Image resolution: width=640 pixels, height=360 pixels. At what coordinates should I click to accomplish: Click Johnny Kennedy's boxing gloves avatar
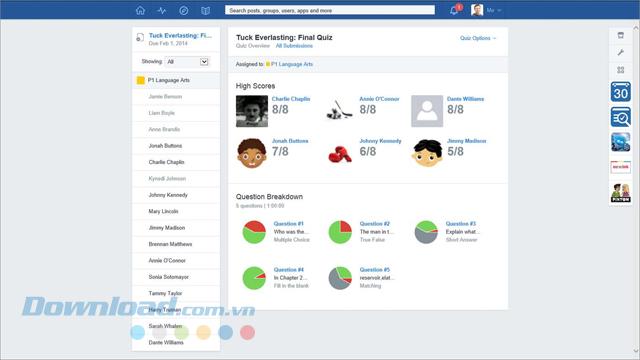tap(340, 154)
